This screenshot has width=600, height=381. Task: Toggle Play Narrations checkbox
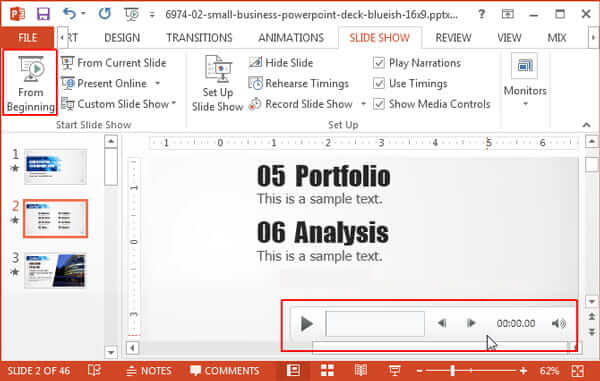[378, 63]
